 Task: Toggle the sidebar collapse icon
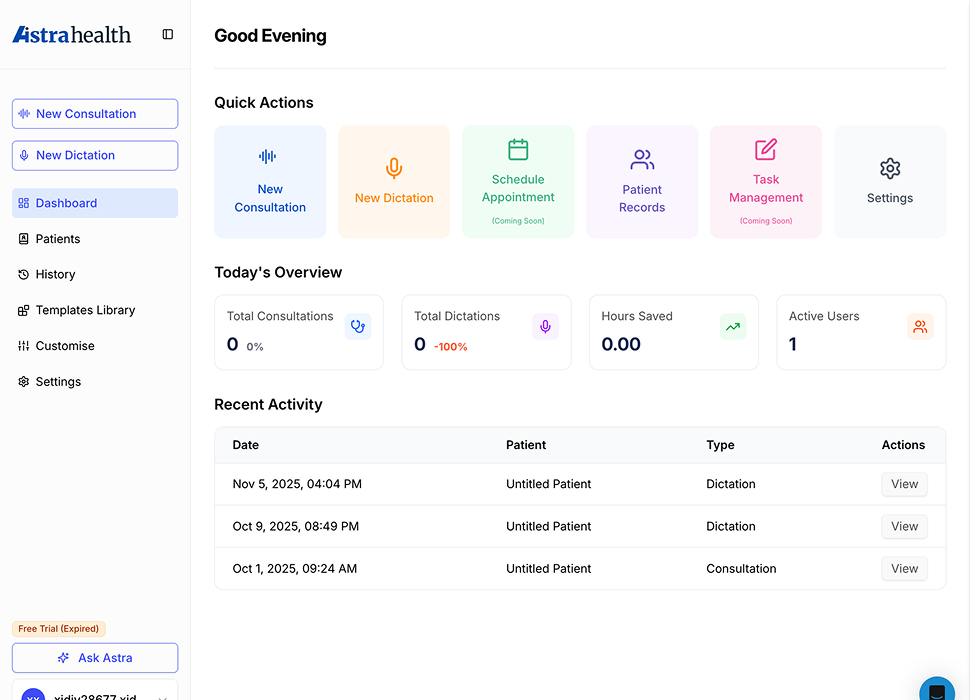[168, 34]
